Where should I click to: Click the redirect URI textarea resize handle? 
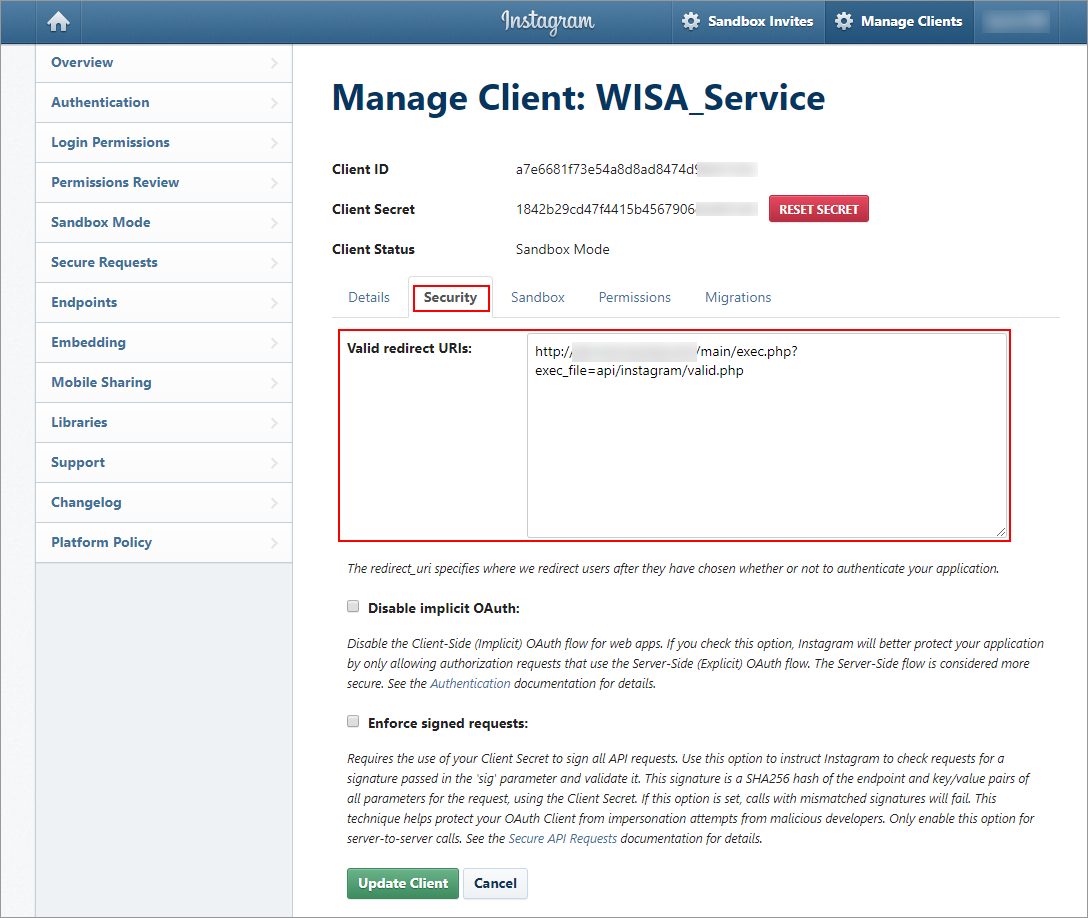tap(1001, 532)
